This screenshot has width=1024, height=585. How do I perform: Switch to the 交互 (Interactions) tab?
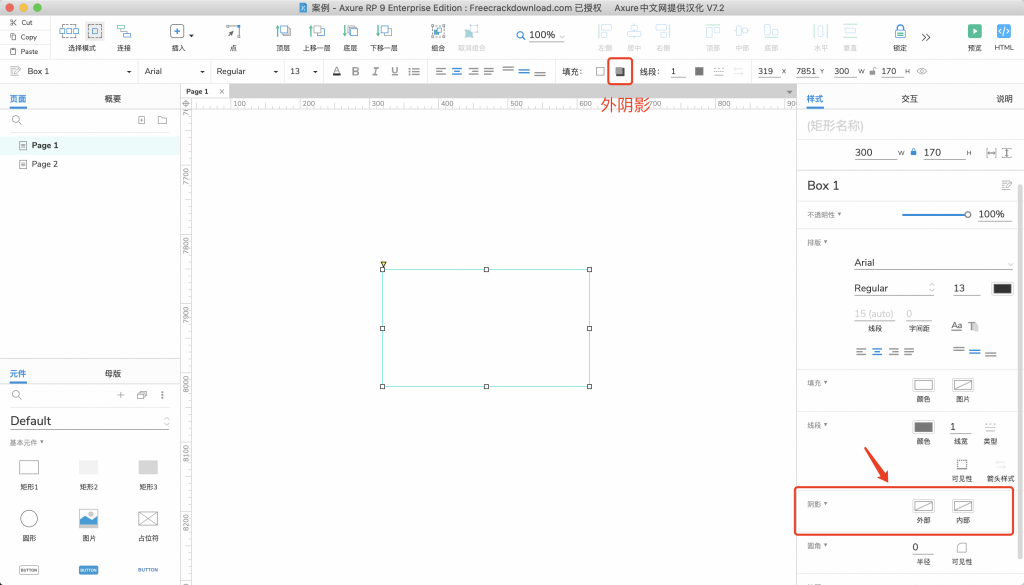pyautogui.click(x=909, y=99)
